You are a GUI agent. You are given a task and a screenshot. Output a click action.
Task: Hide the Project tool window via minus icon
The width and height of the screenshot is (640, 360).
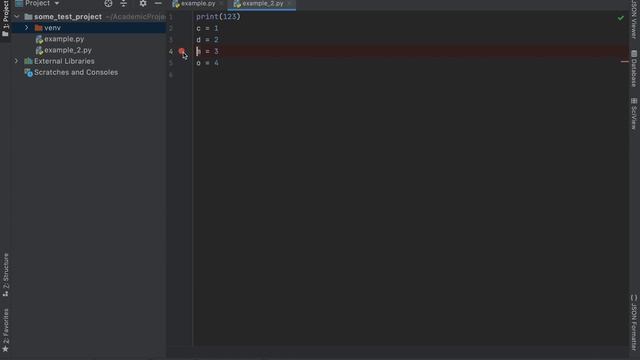point(158,4)
